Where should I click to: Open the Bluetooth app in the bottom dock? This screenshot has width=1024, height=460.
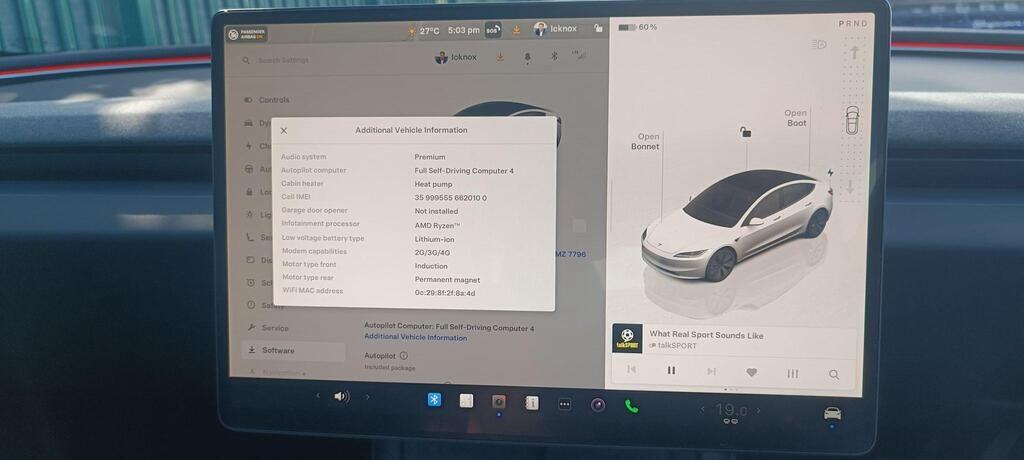click(x=434, y=400)
